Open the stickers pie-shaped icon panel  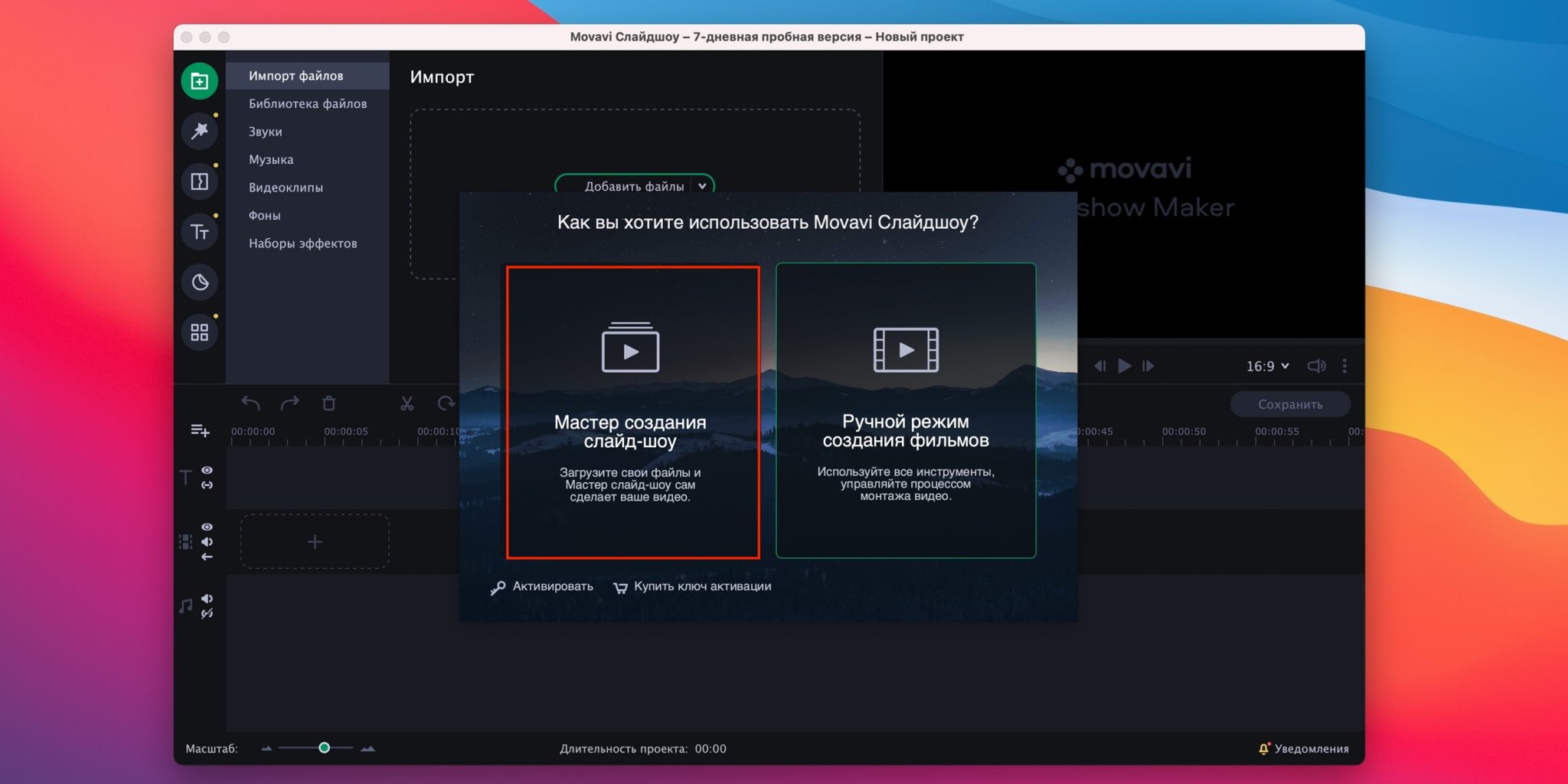(x=199, y=283)
